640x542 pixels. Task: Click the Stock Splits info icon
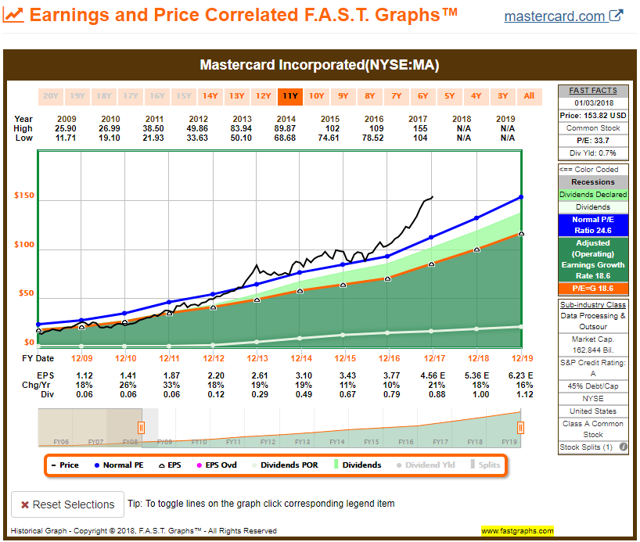(623, 447)
